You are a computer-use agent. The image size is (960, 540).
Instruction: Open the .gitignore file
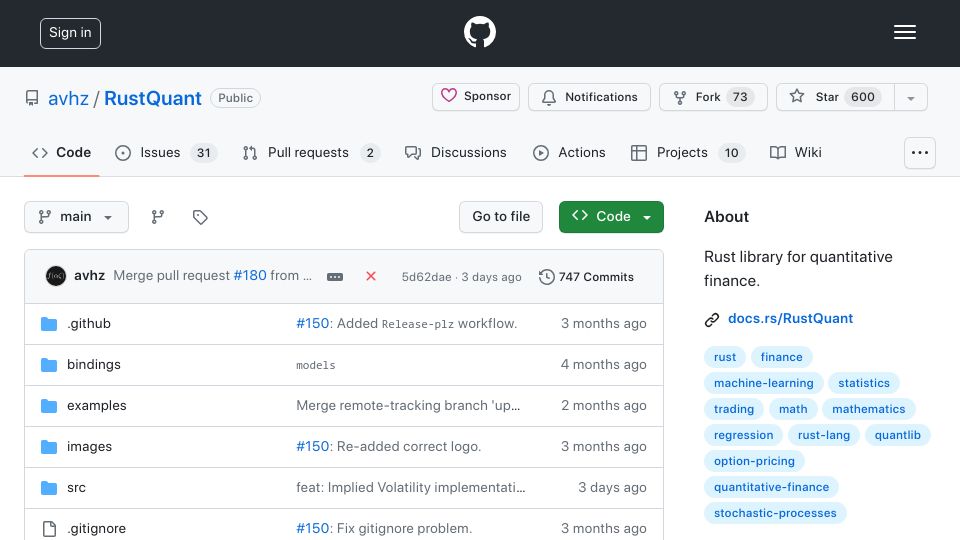click(x=96, y=528)
